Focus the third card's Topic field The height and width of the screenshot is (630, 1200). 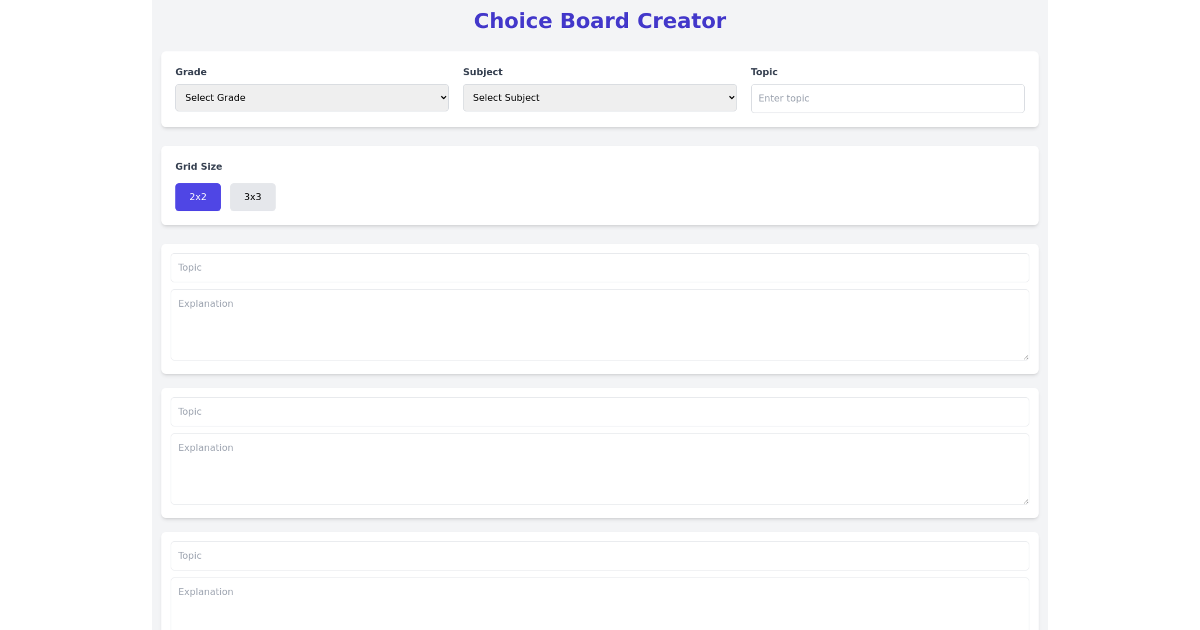[598, 556]
